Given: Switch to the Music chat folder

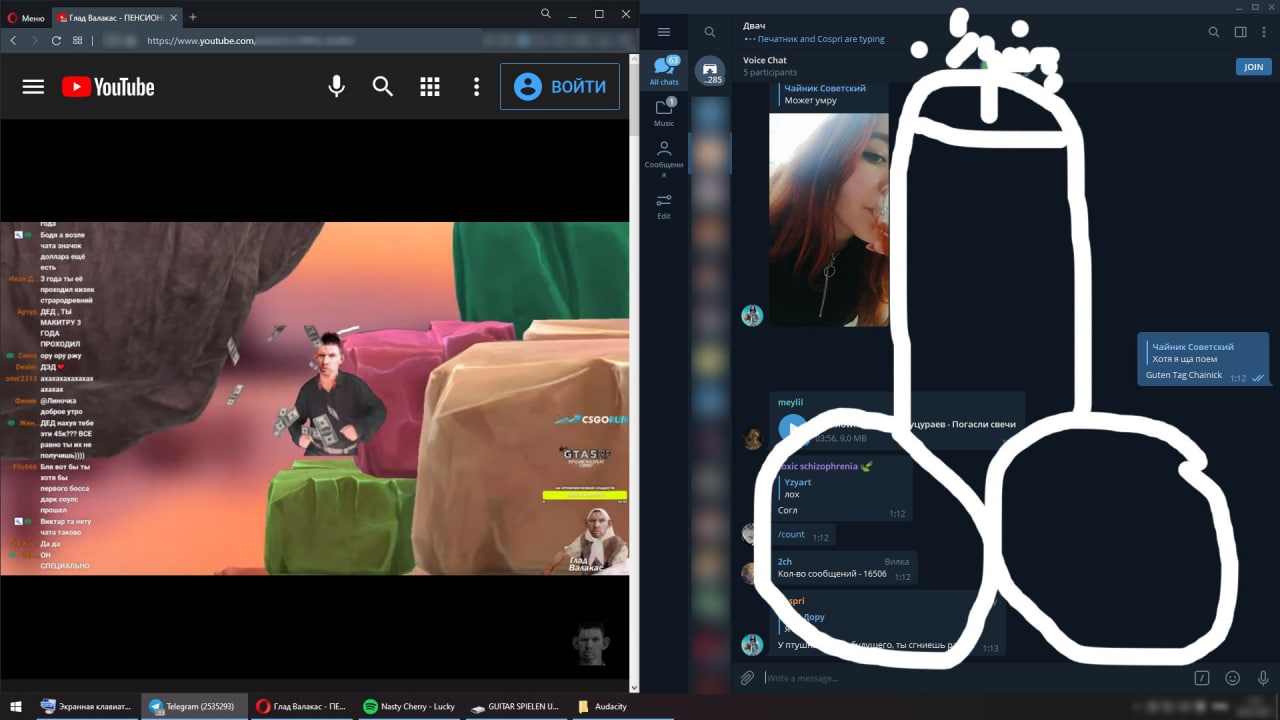Looking at the screenshot, I should pos(664,112).
